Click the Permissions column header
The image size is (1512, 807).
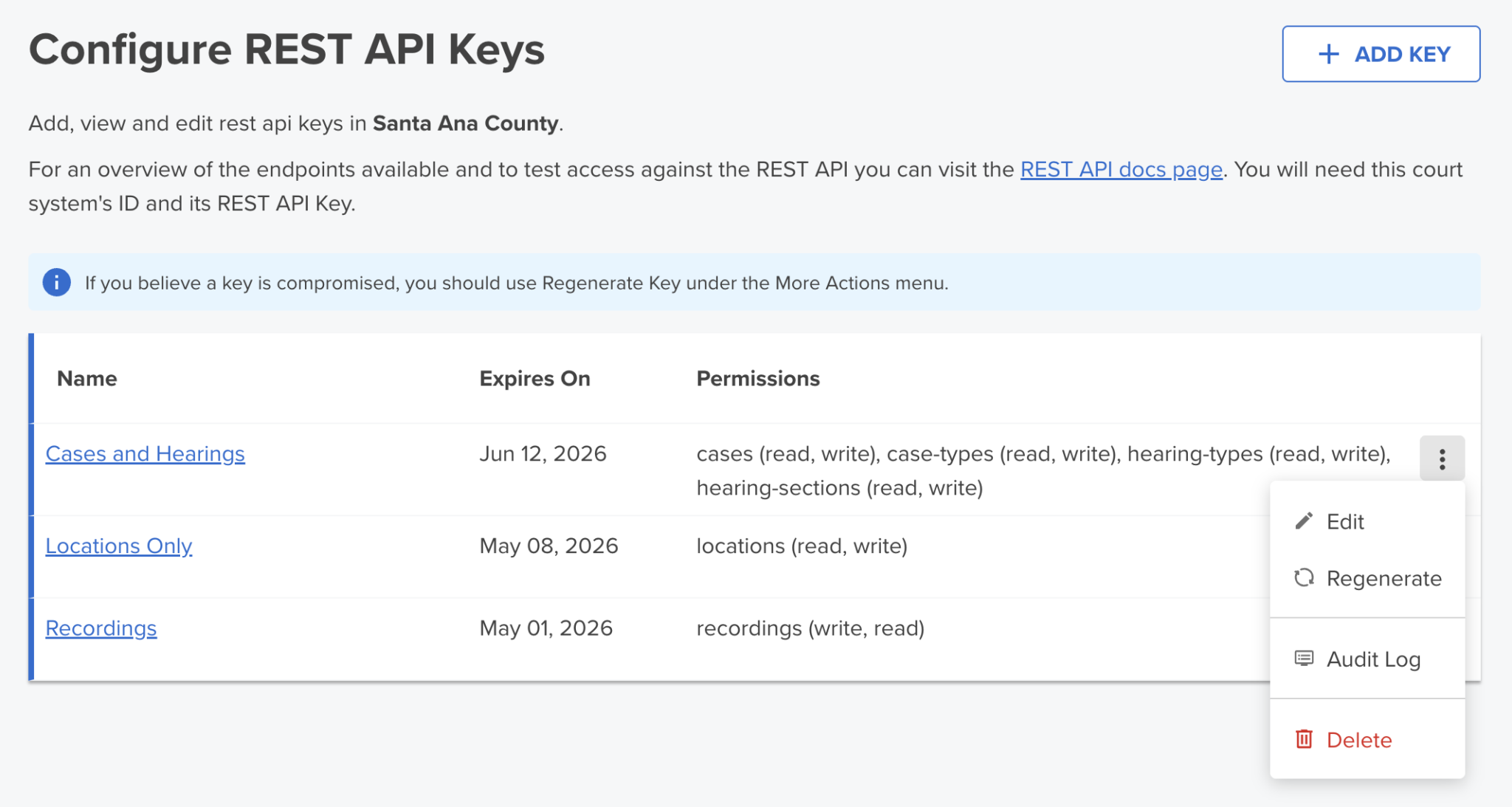pyautogui.click(x=758, y=378)
